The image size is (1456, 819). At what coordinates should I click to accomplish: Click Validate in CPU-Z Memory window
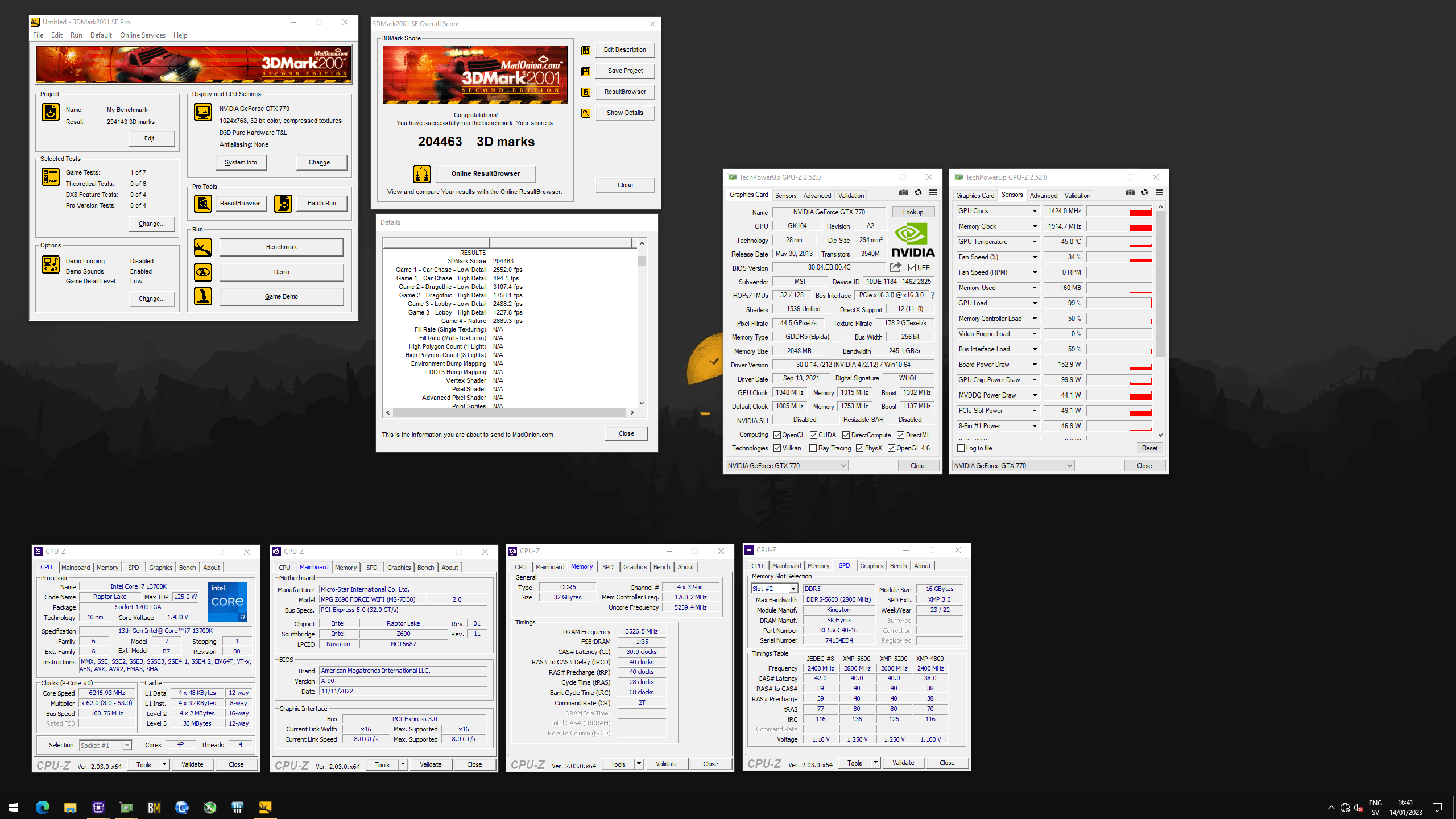pos(666,764)
